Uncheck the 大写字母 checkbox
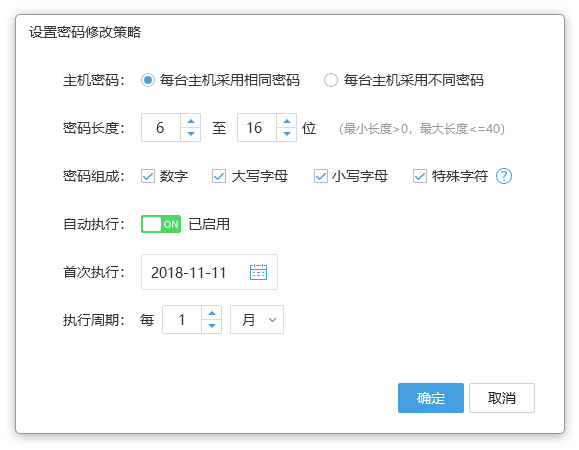The height and width of the screenshot is (450, 579). click(x=219, y=176)
